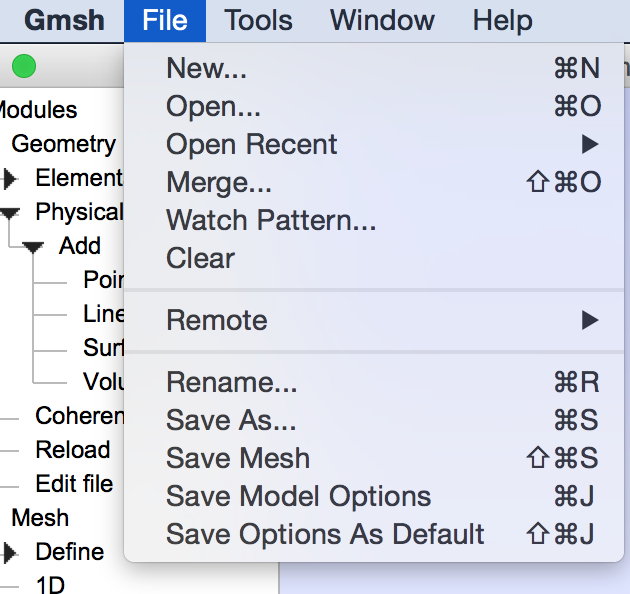
Task: Select the Point item under Add
Action: [x=104, y=280]
